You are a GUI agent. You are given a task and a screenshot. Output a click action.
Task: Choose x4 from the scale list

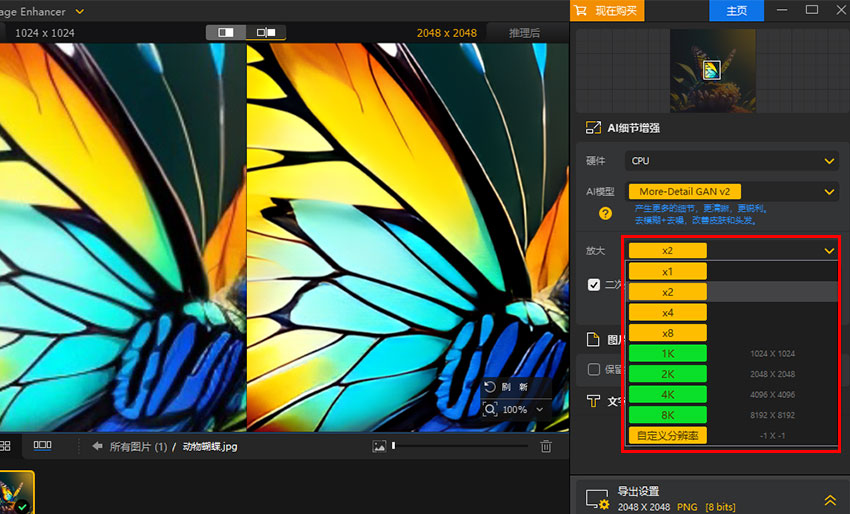tap(668, 313)
